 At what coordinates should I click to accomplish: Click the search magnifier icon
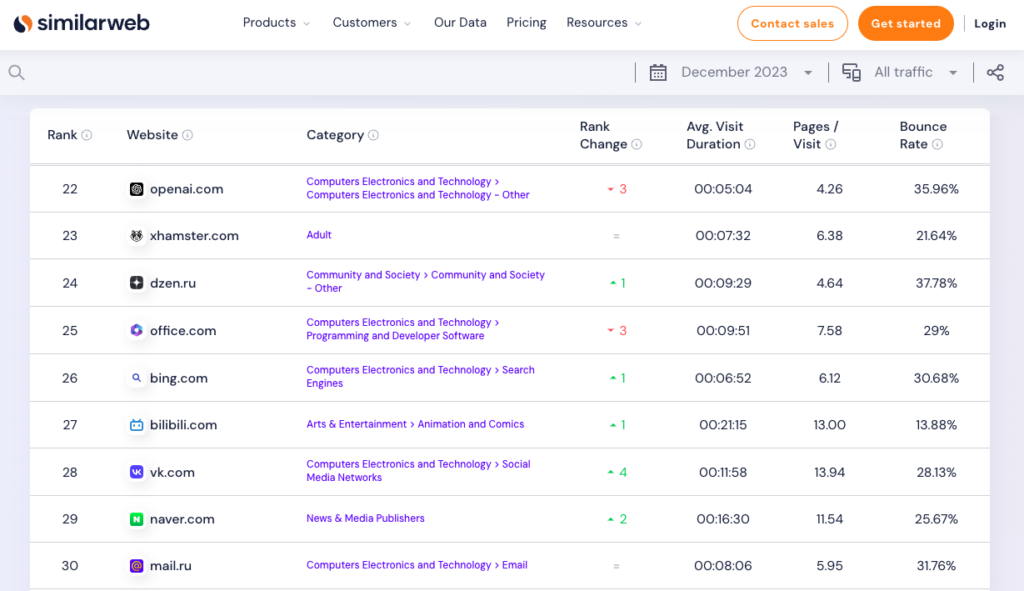click(16, 72)
